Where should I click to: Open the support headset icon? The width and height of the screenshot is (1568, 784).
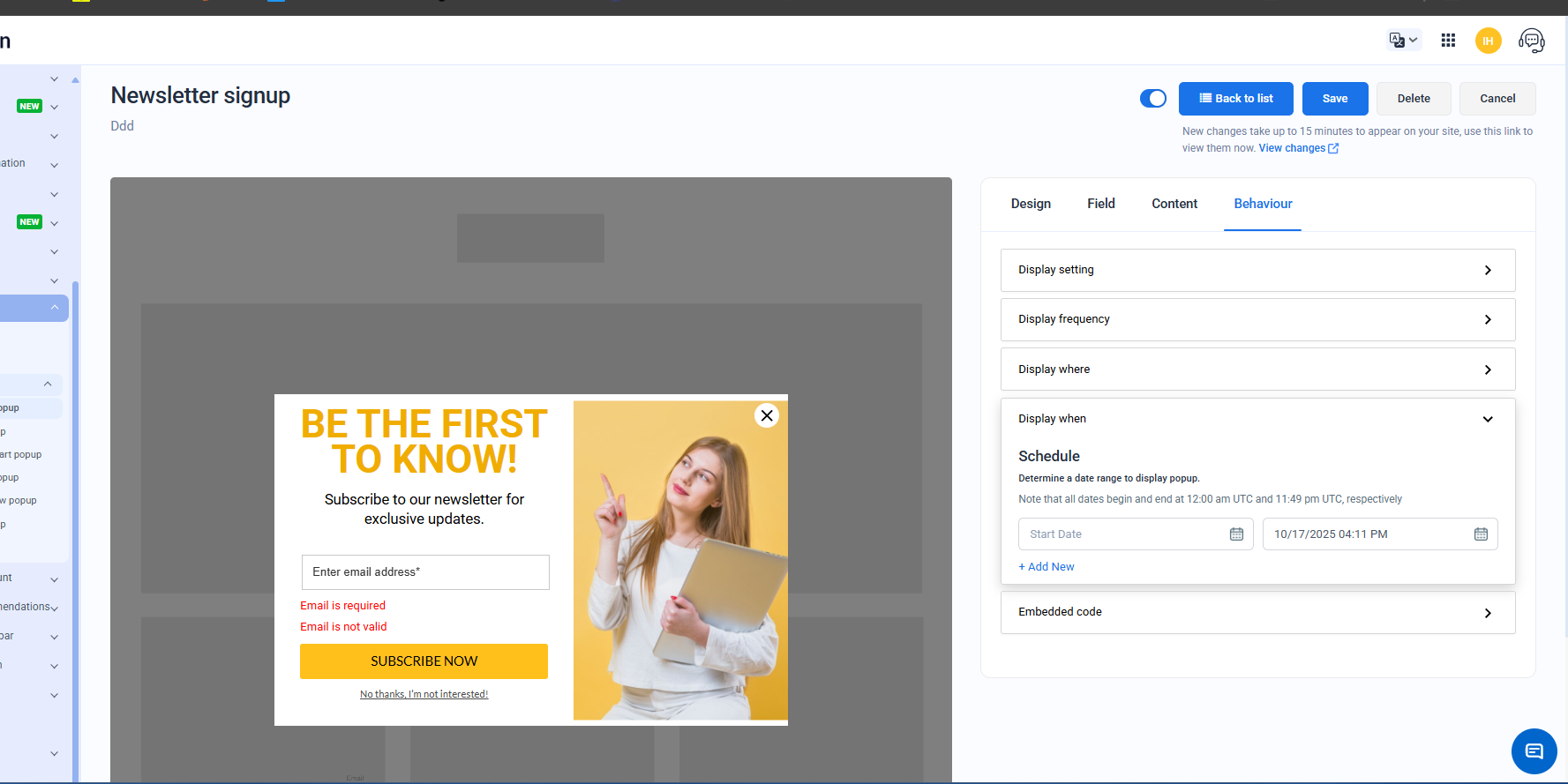[1531, 41]
